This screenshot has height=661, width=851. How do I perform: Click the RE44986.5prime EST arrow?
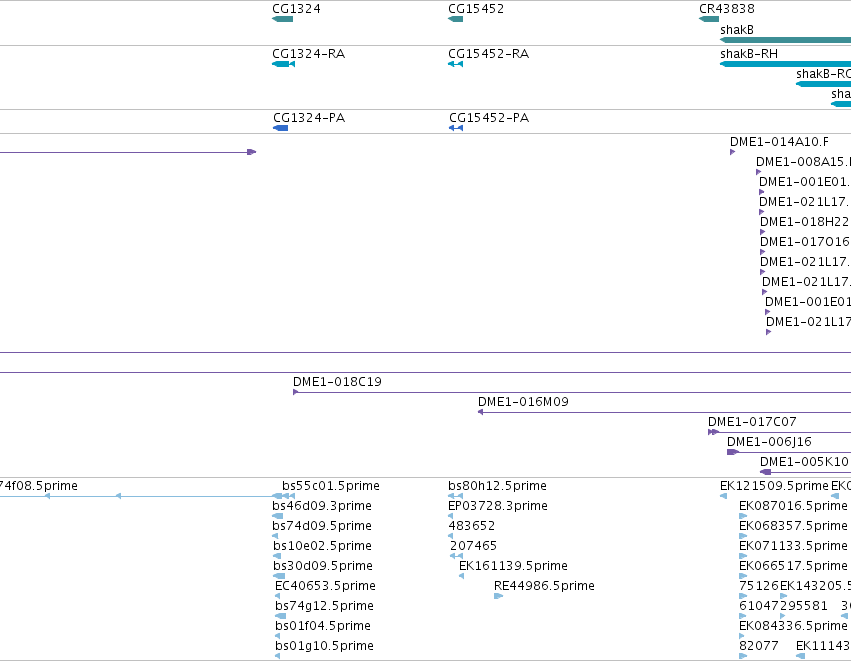coord(498,596)
